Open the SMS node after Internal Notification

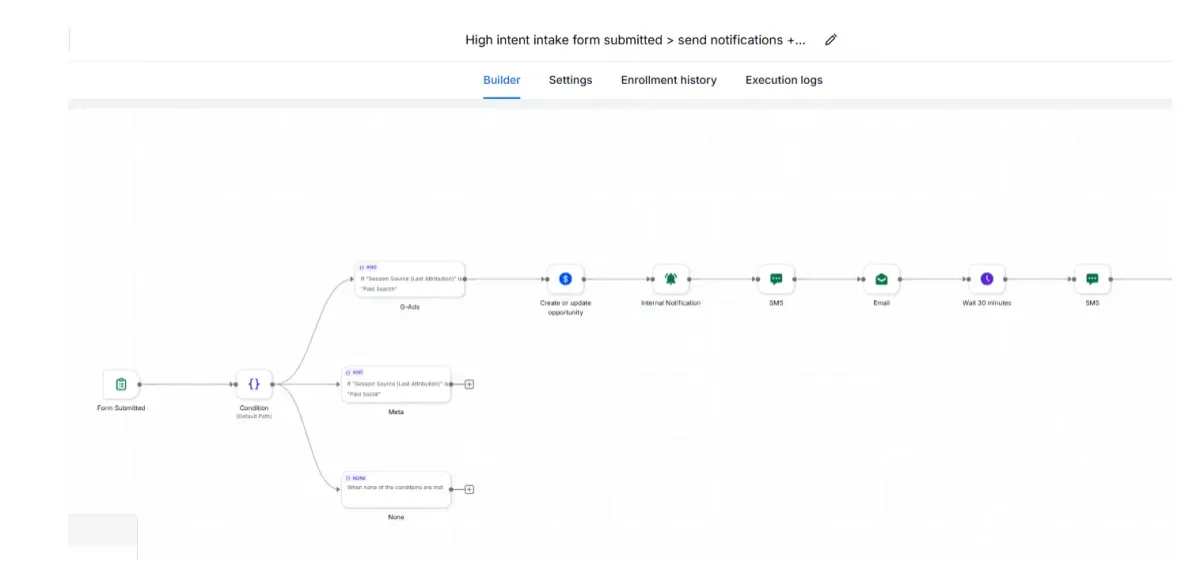coord(776,279)
